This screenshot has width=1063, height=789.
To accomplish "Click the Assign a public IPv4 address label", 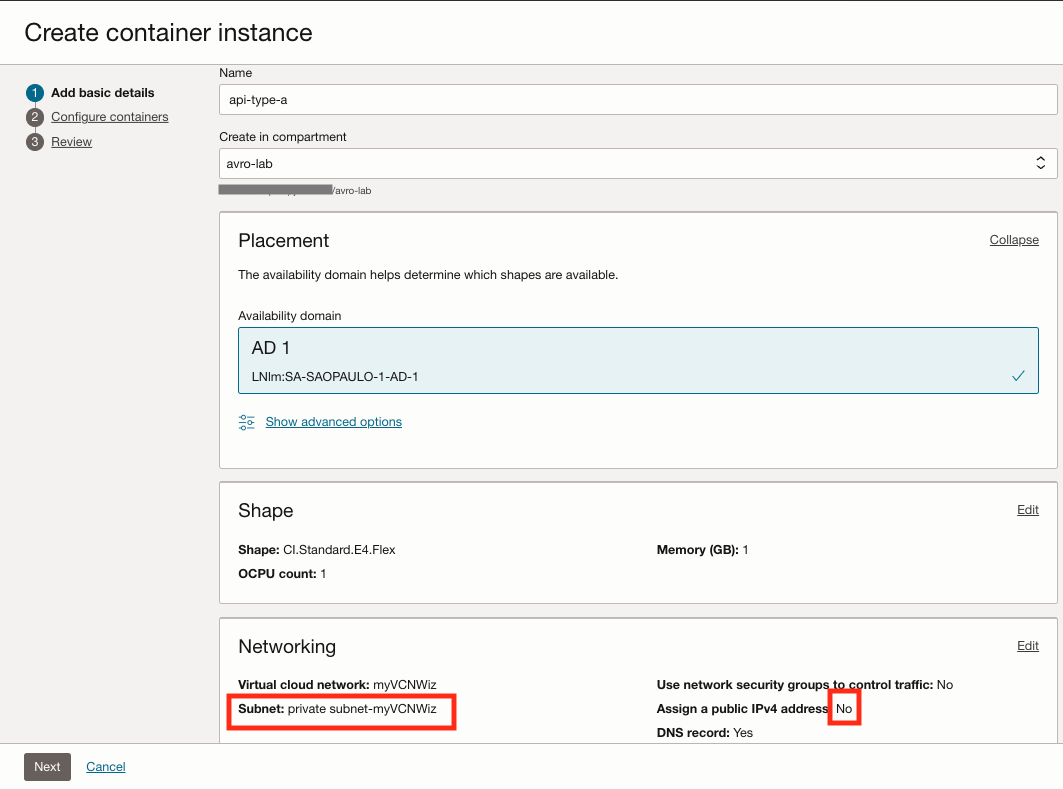I will tap(742, 708).
